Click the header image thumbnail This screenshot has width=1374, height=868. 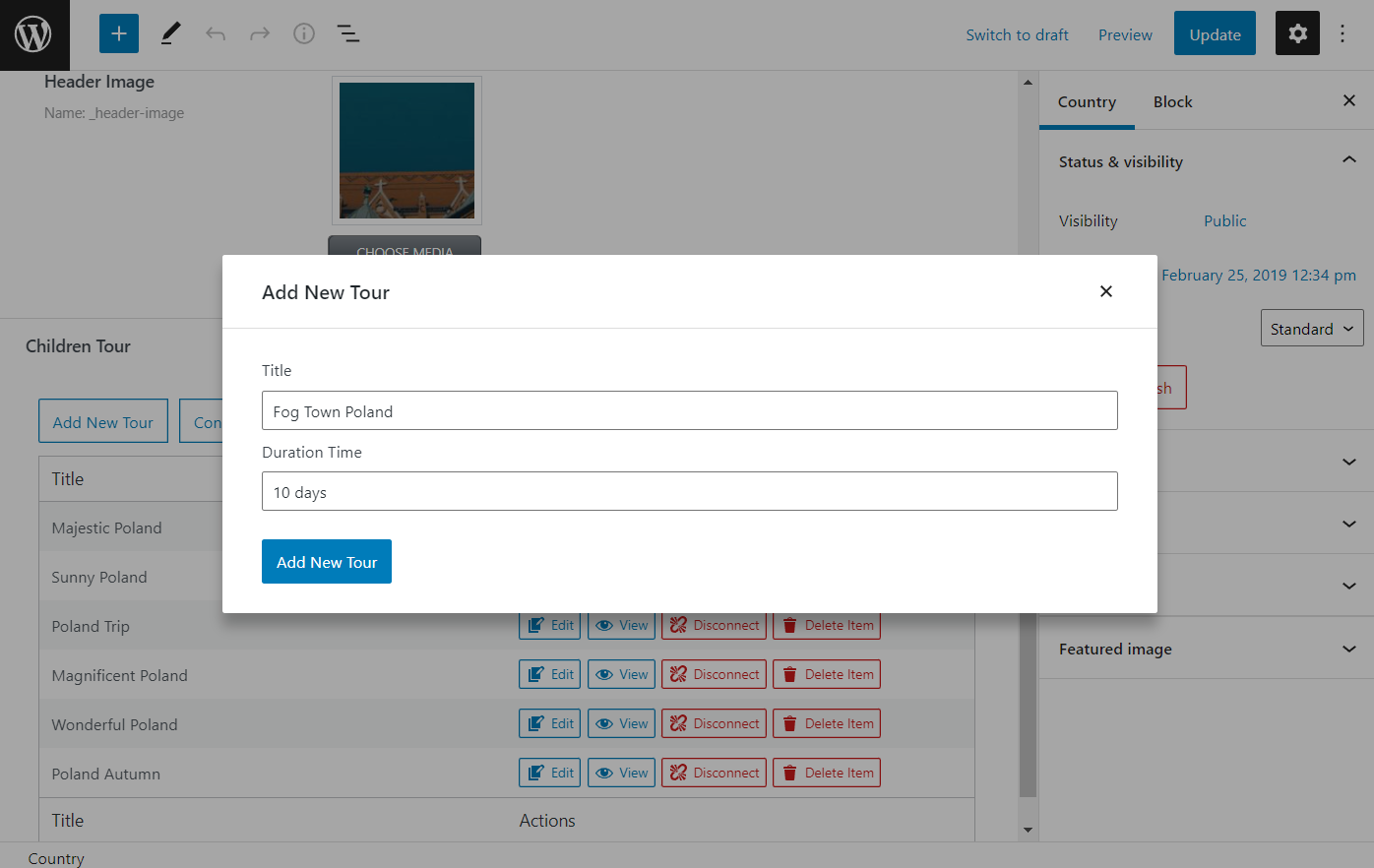coord(406,151)
